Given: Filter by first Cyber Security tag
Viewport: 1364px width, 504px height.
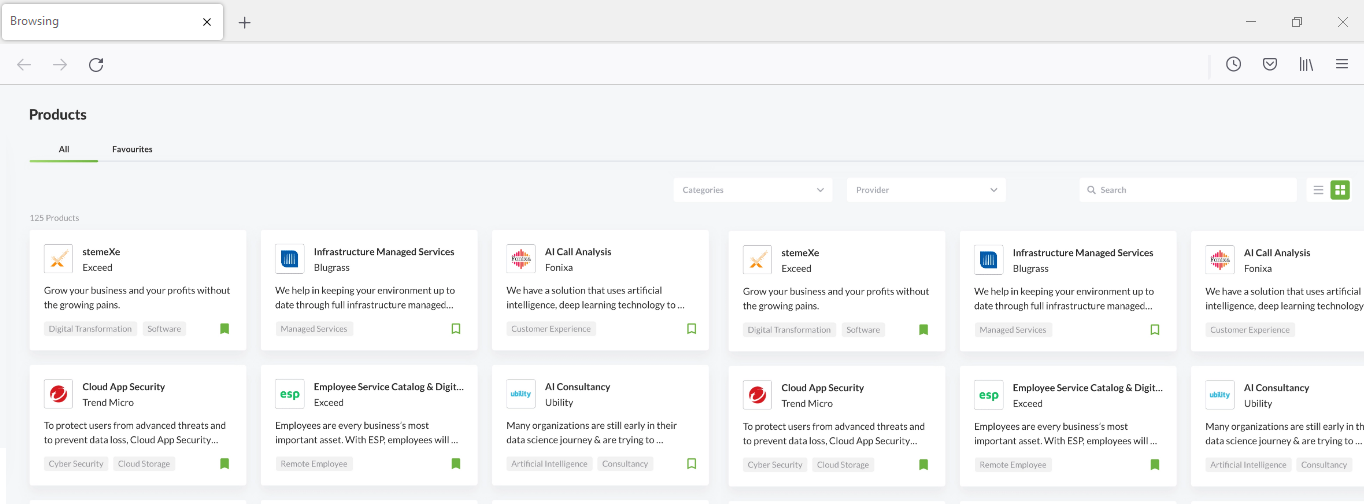Looking at the screenshot, I should point(76,464).
